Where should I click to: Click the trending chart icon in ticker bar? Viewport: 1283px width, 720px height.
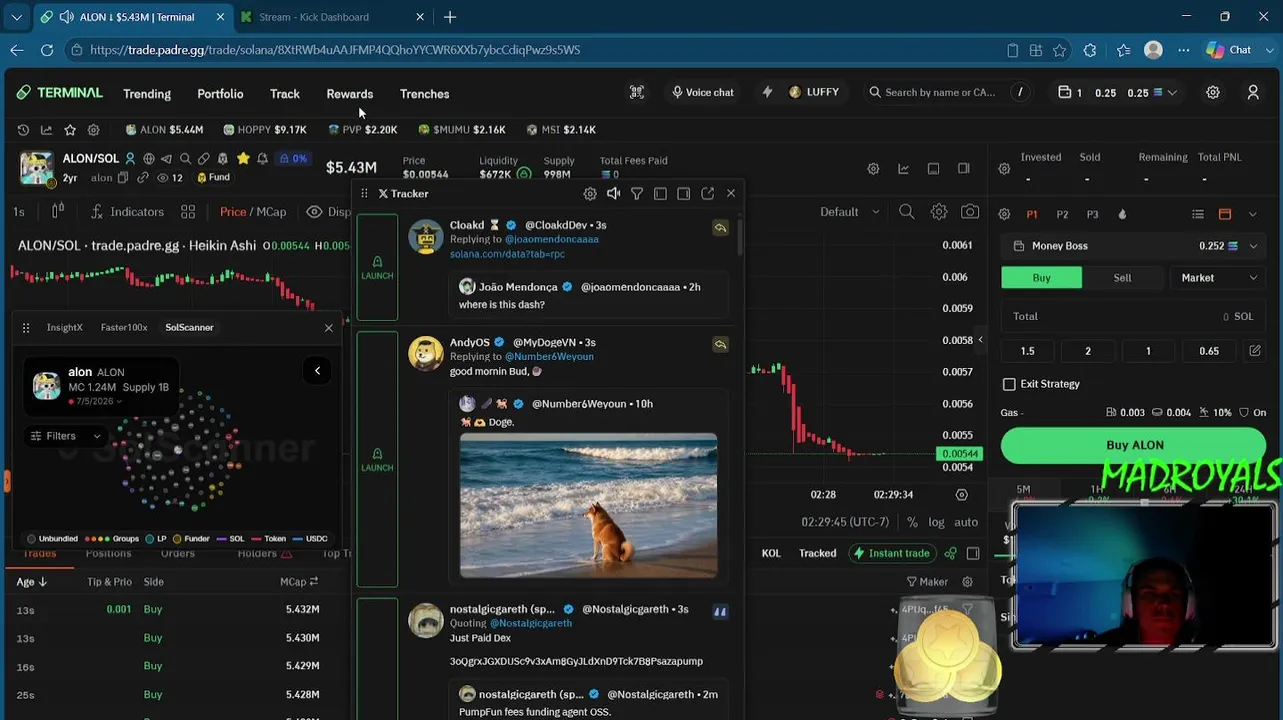46,130
